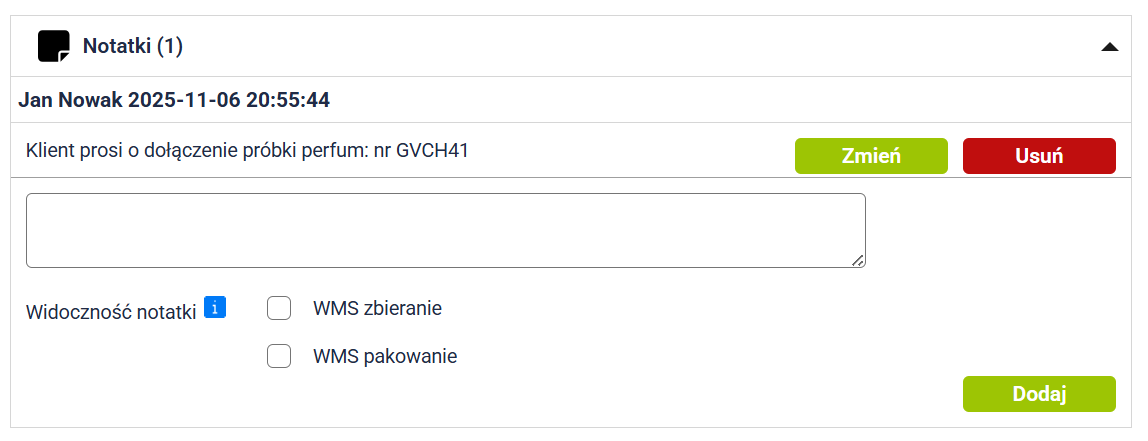1148x441 pixels.
Task: Delete the note with the red Usuń button
Action: point(1038,156)
